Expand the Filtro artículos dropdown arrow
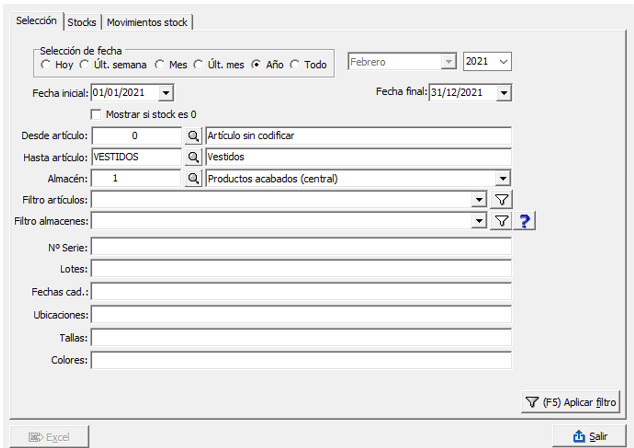Screen dimensions: 634x448 (x=479, y=199)
